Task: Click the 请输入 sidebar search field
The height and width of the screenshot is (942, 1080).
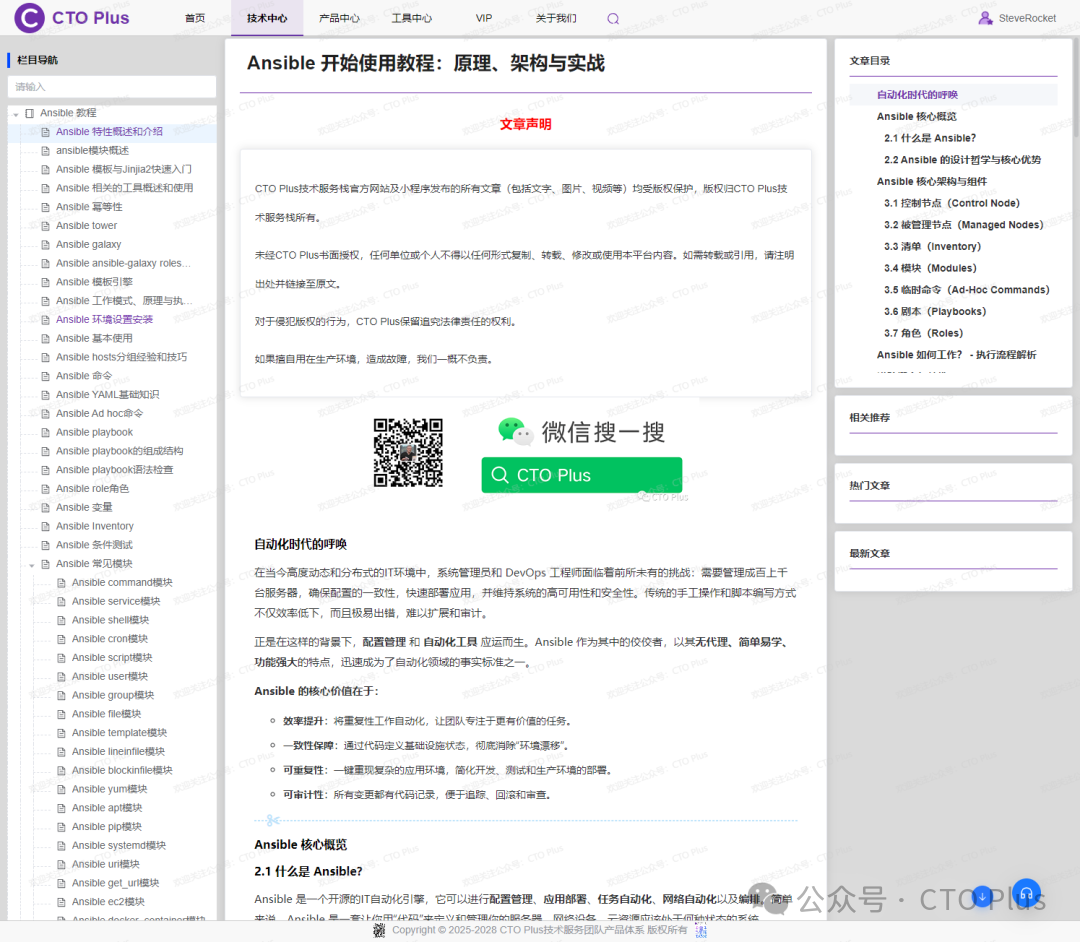Action: 111,87
